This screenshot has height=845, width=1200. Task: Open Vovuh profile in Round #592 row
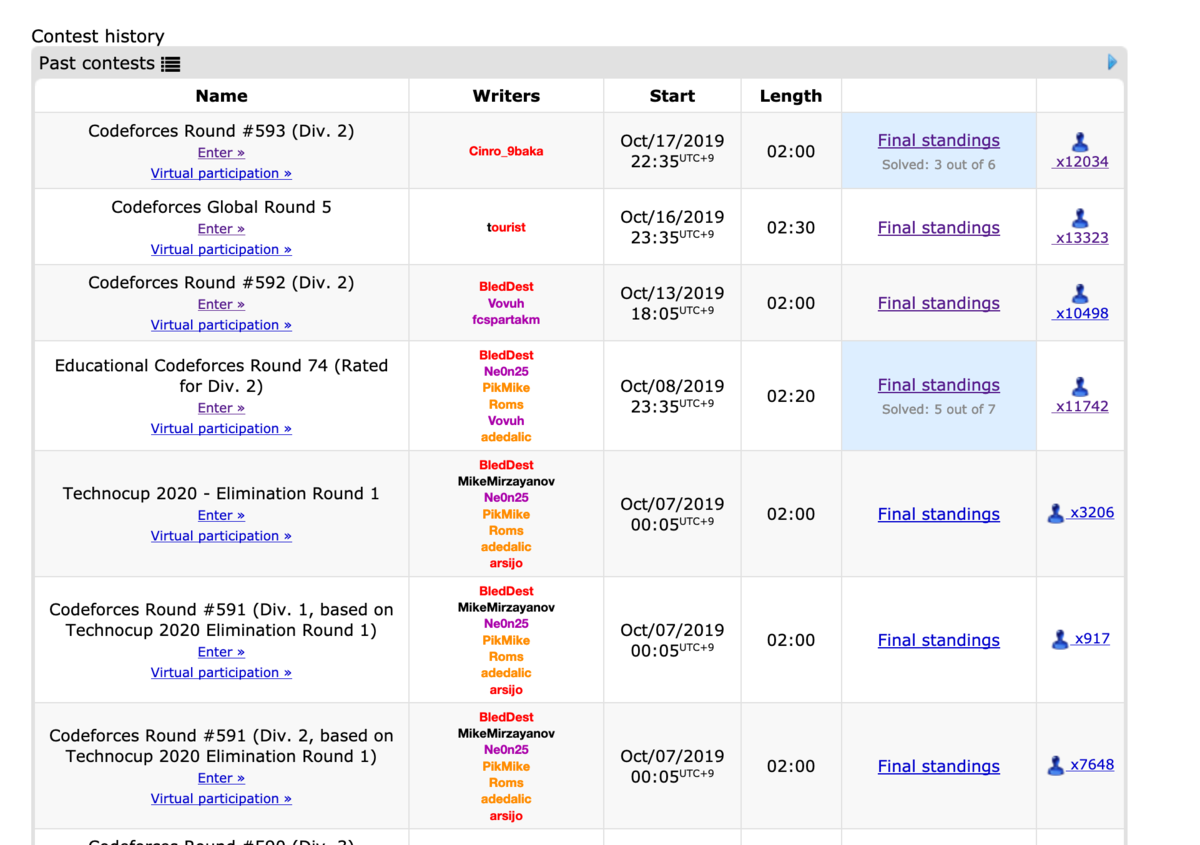pos(506,304)
